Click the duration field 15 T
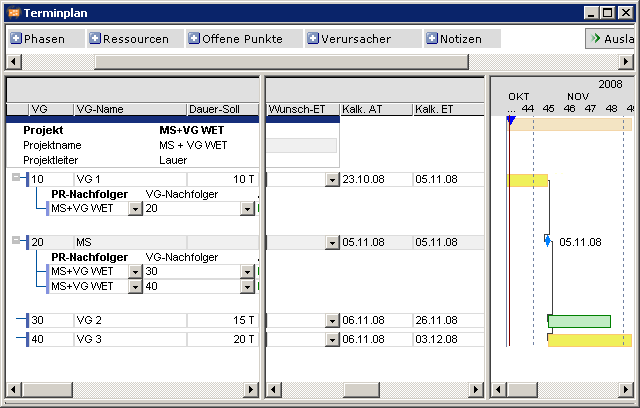 click(x=223, y=321)
